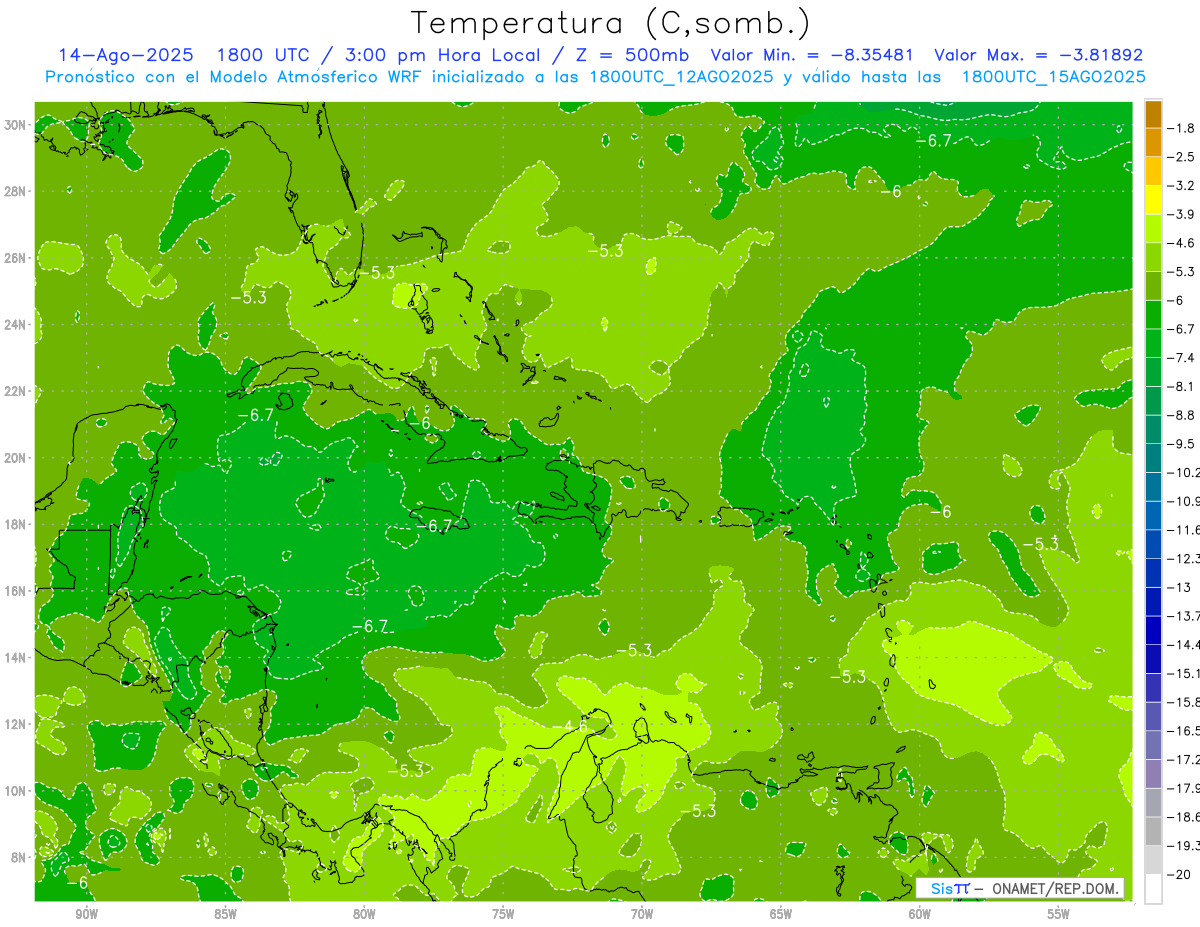
Task: Click the "-18.6" value on the color scale
Action: [x=1183, y=816]
